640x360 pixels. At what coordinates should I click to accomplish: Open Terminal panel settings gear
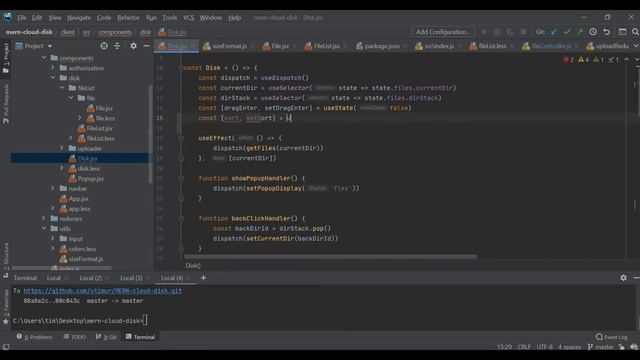pos(623,278)
